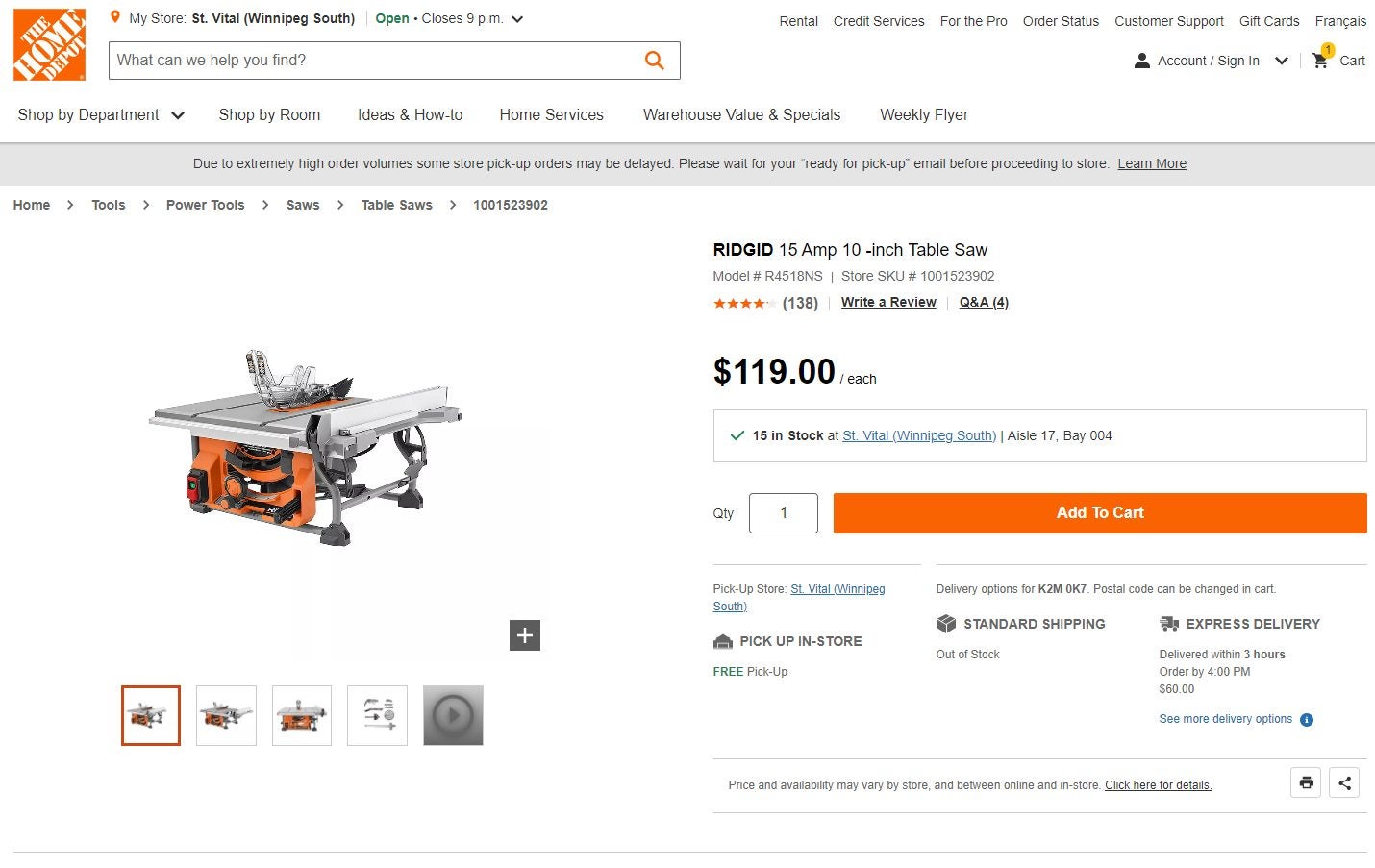The width and height of the screenshot is (1375, 868).
Task: Click into the product search field
Action: pos(375,61)
